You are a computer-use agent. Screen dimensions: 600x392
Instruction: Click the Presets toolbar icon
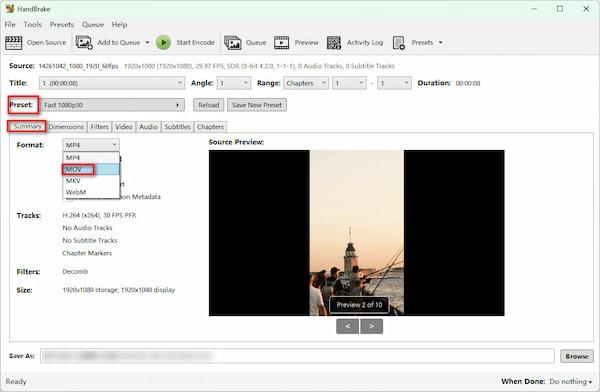coord(398,42)
